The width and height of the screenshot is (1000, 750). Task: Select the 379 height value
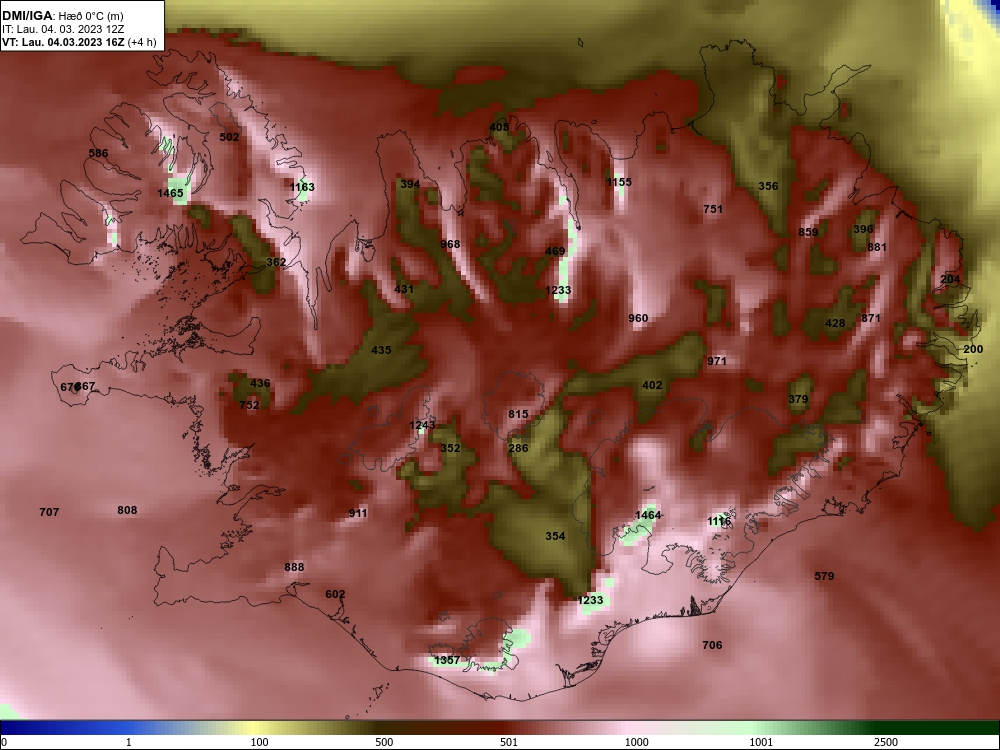coord(798,400)
